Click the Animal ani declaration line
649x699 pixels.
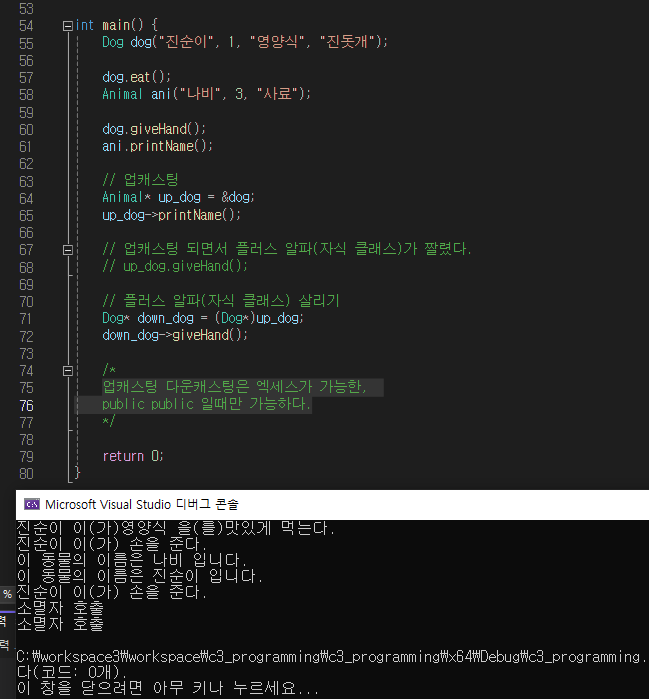(x=206, y=94)
